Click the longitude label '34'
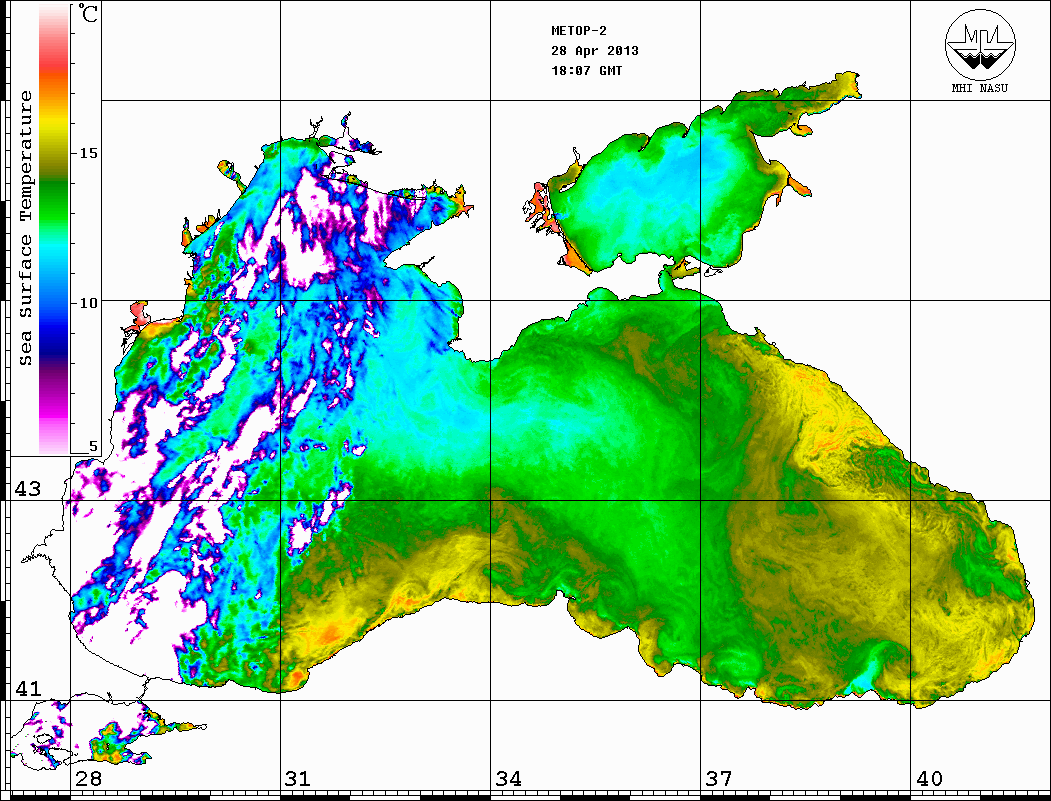1051x801 pixels. [x=508, y=778]
